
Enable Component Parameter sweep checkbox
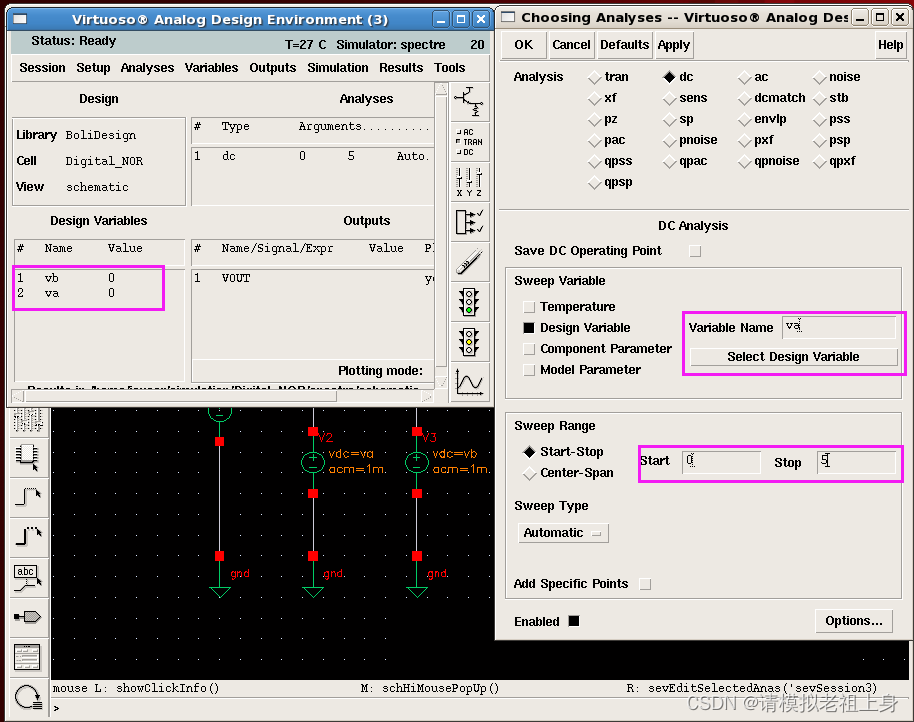click(529, 348)
